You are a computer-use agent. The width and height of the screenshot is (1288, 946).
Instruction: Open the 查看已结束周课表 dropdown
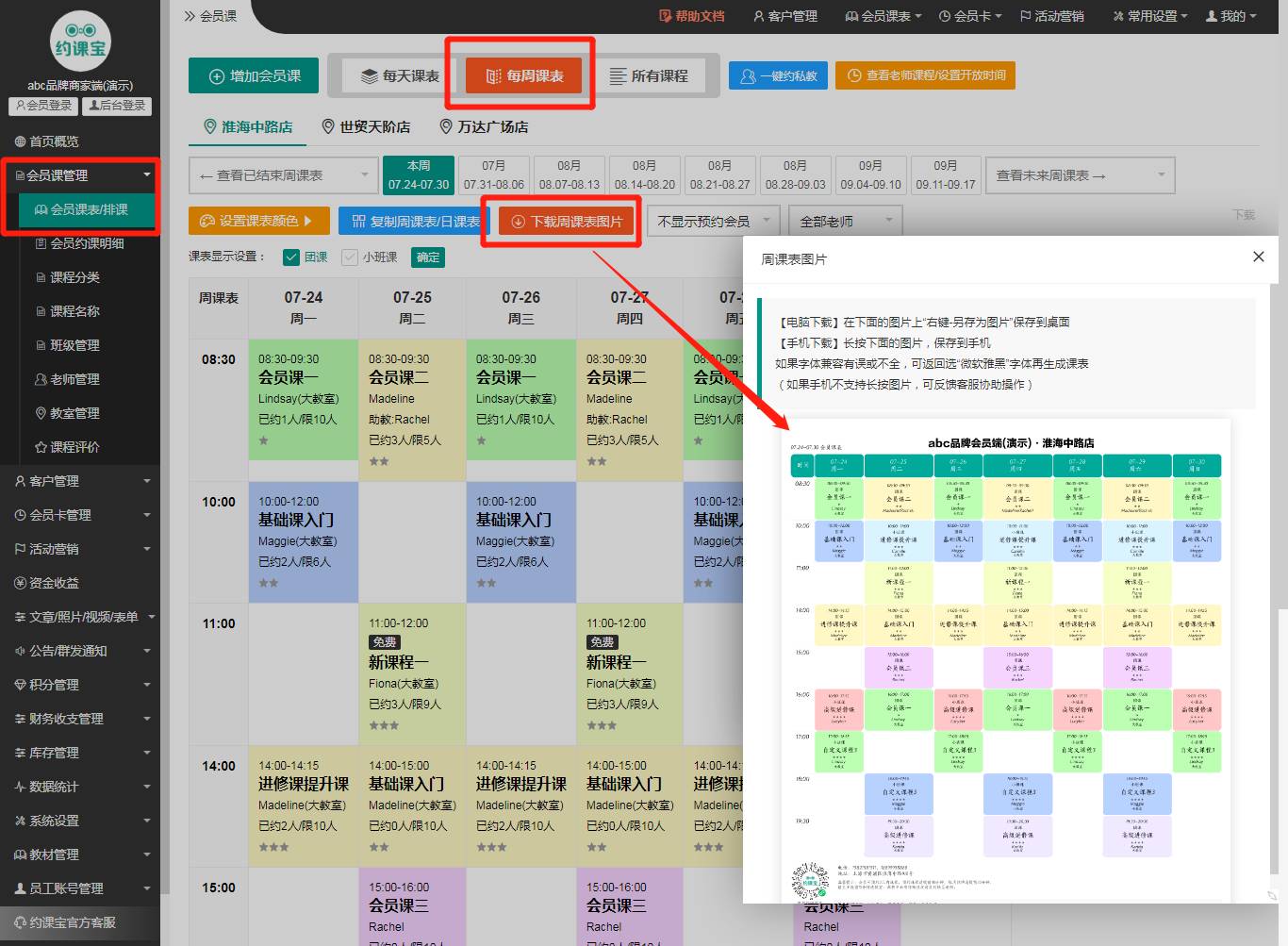284,175
